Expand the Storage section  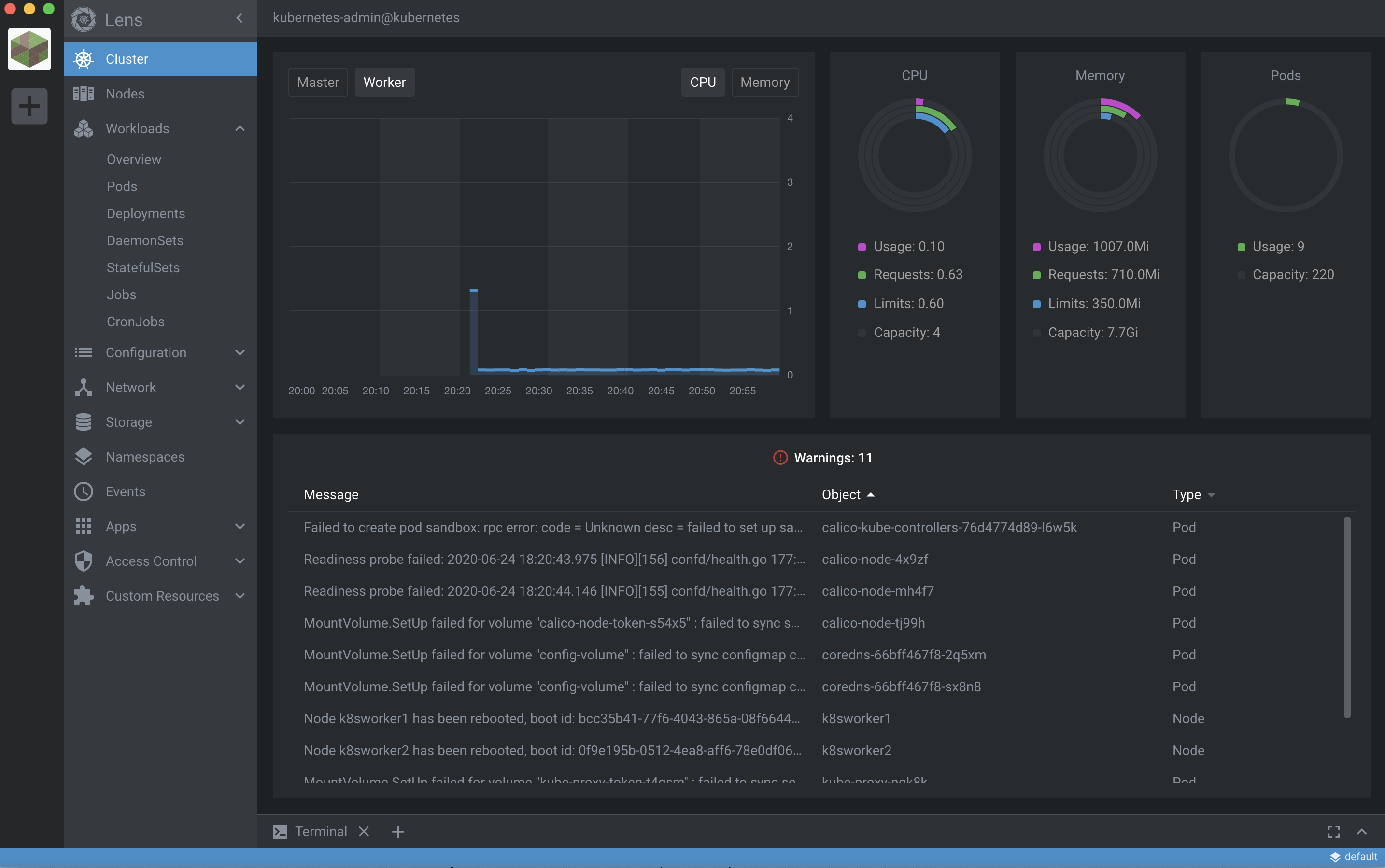(x=240, y=422)
